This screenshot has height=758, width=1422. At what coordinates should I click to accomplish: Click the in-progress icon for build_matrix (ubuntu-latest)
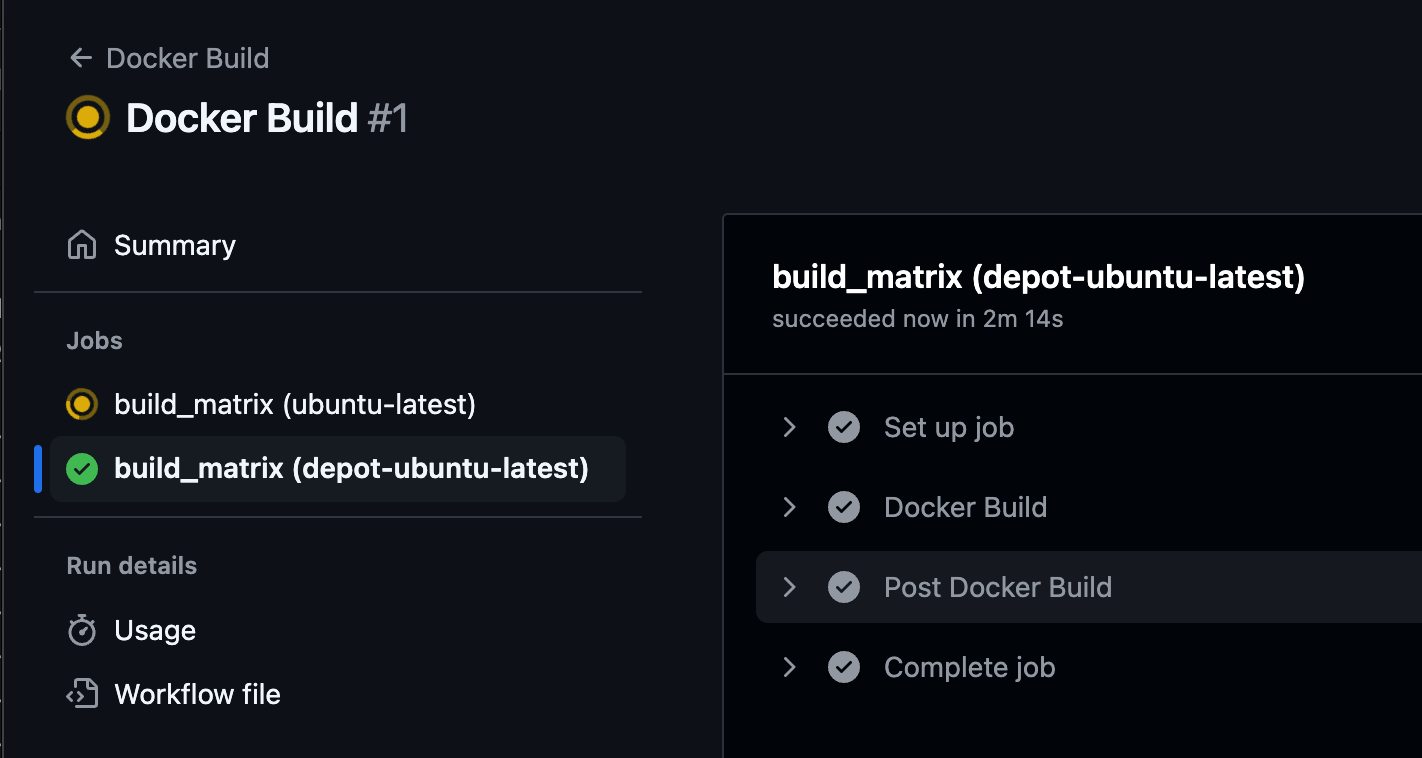pos(82,405)
